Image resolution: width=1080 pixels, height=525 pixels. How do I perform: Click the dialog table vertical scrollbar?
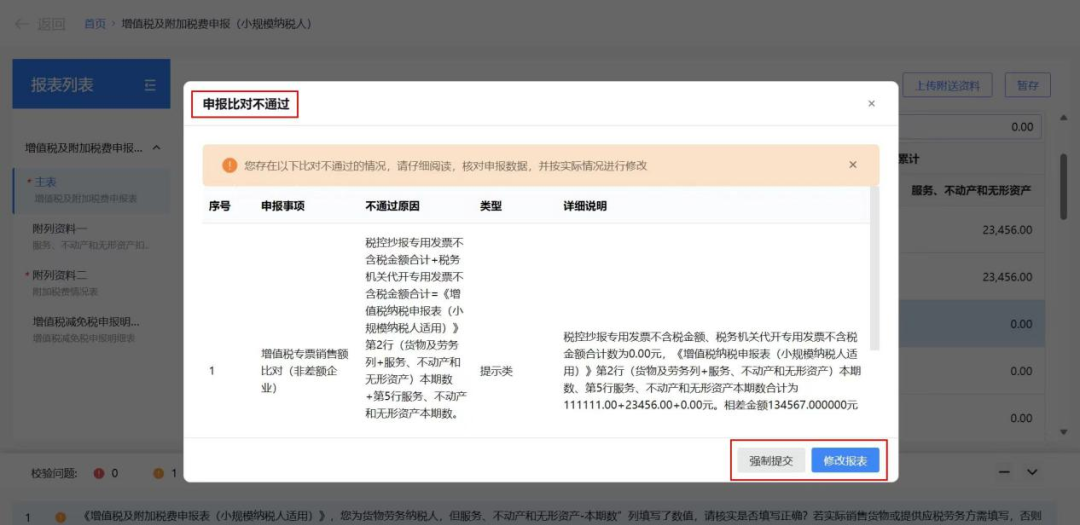[x=875, y=269]
